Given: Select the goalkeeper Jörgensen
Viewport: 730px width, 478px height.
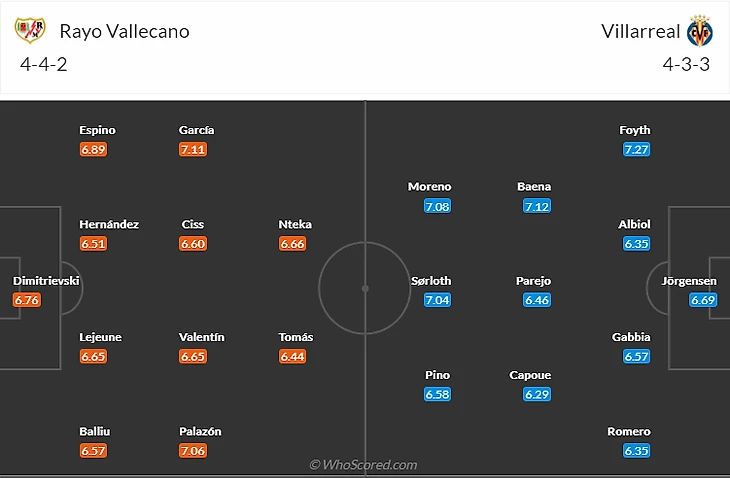Looking at the screenshot, I should [690, 281].
